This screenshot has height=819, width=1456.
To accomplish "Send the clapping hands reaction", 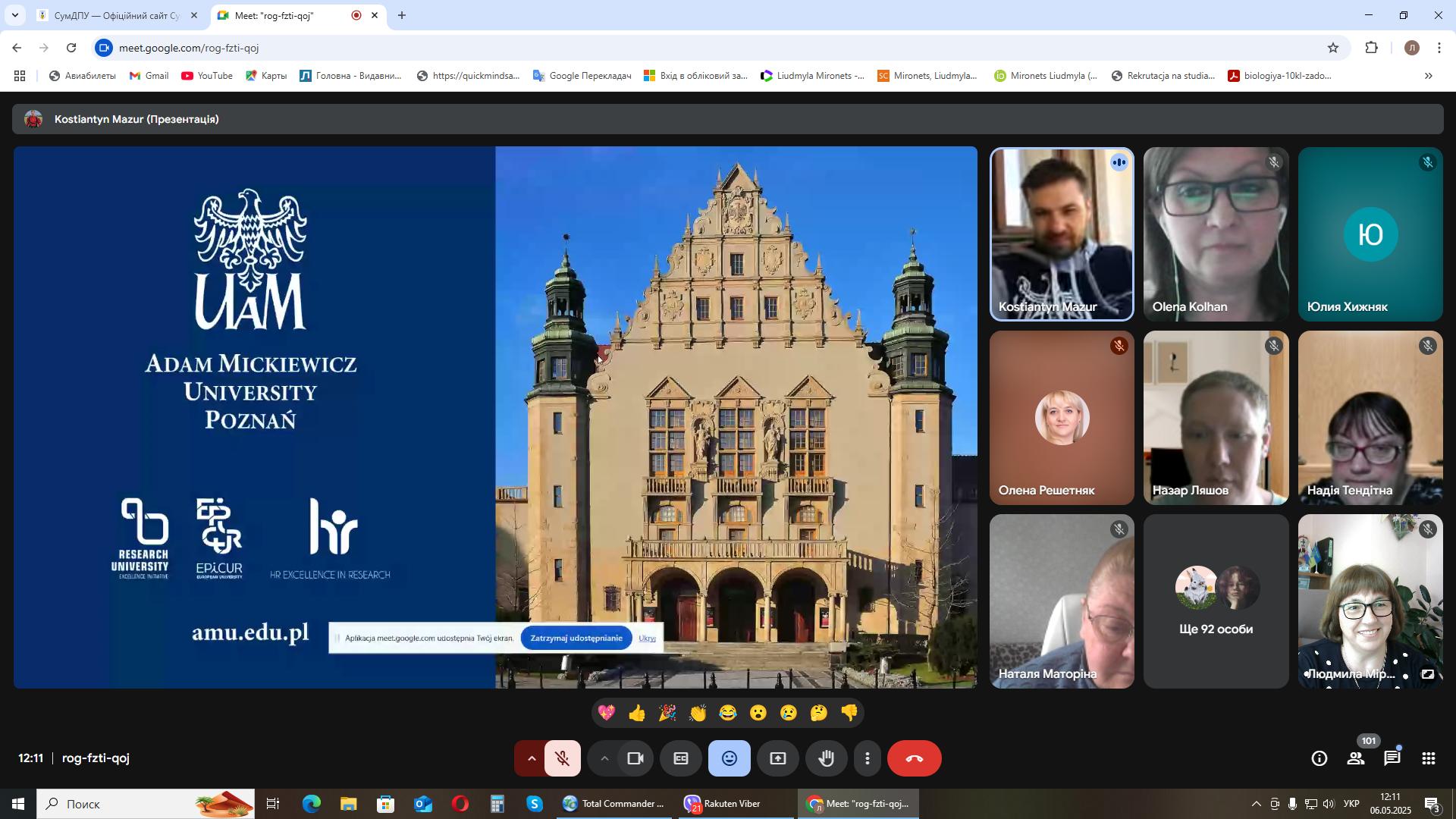I will click(698, 713).
